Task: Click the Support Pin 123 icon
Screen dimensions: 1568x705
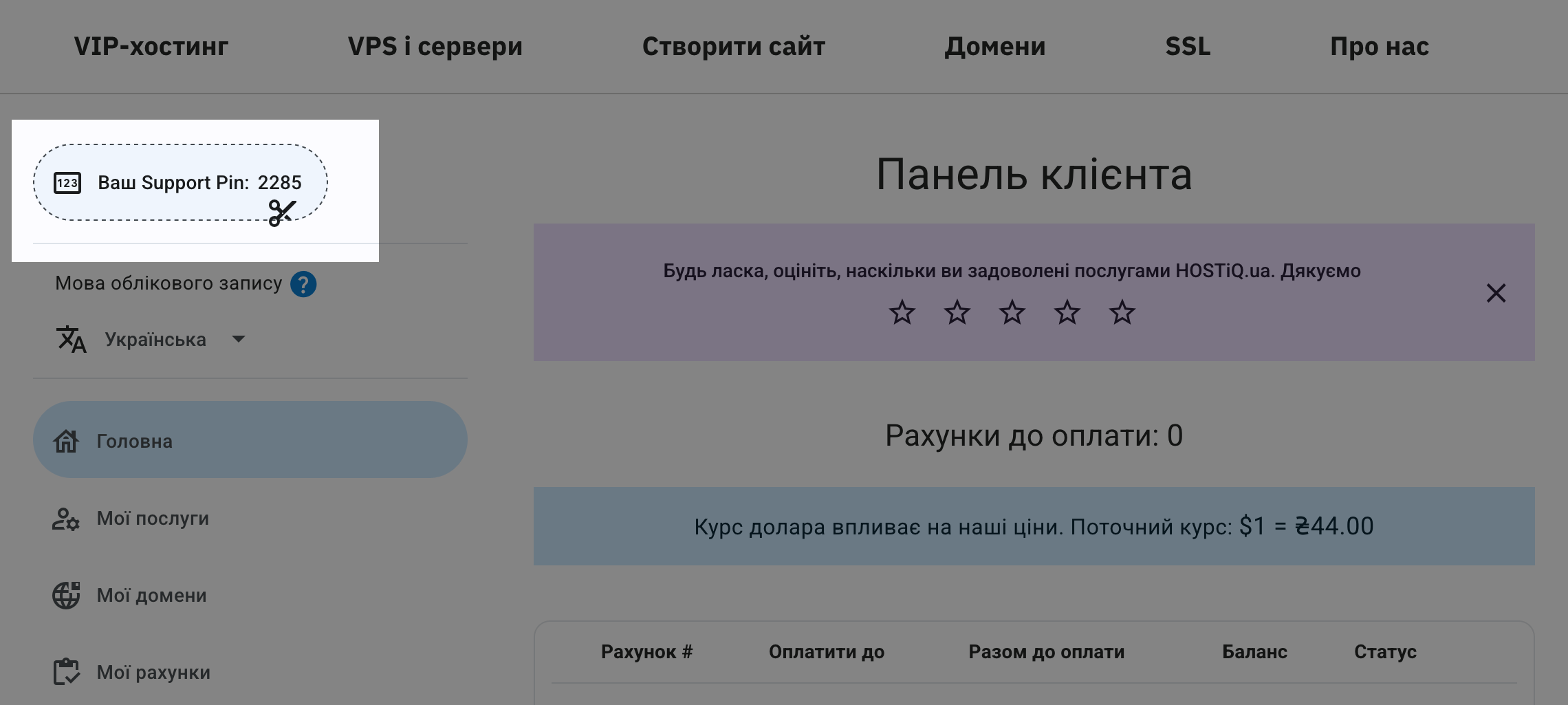Action: (x=67, y=183)
